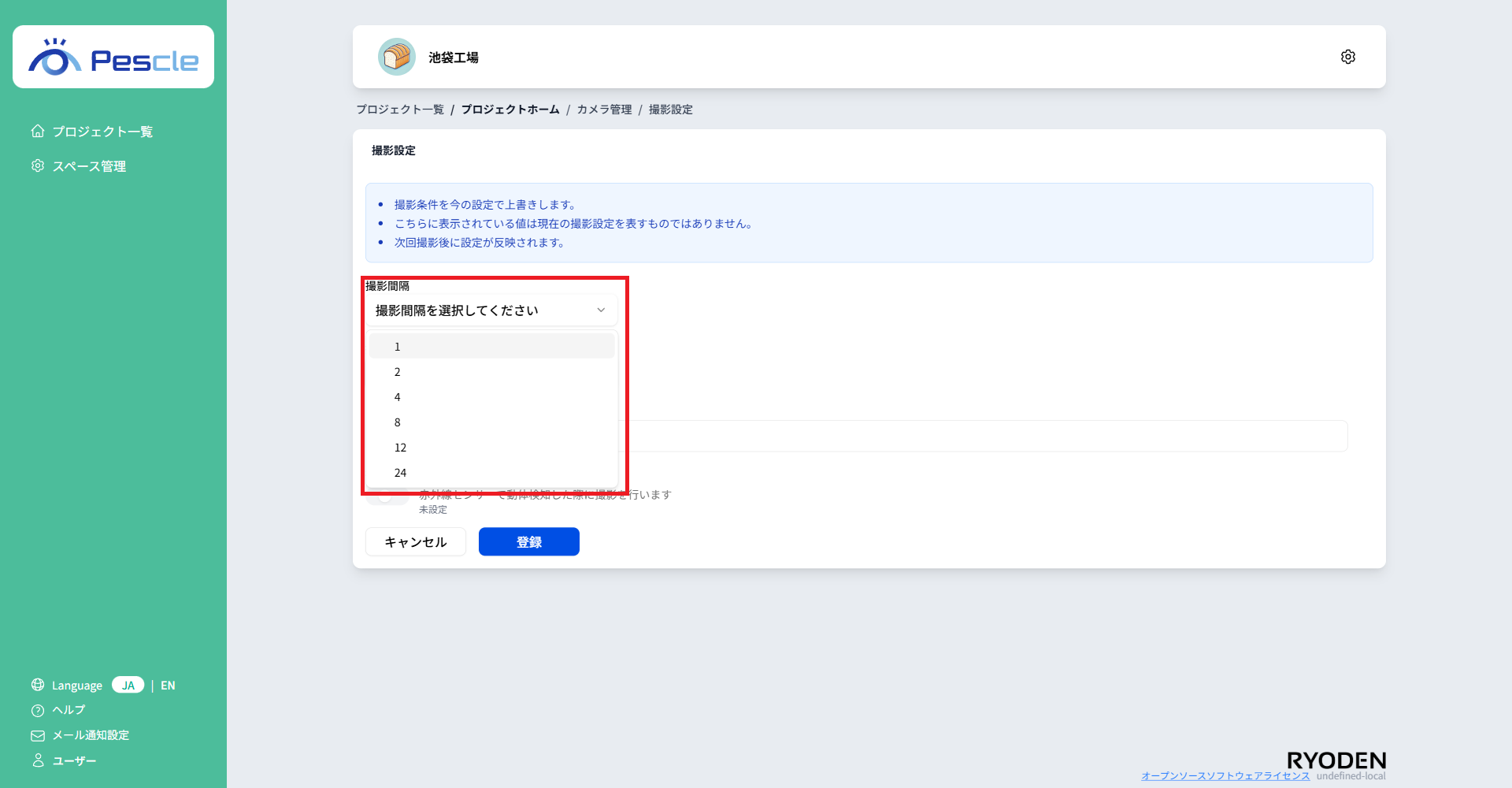Image resolution: width=1512 pixels, height=788 pixels.
Task: Click the Pescle logo
Action: click(x=113, y=56)
